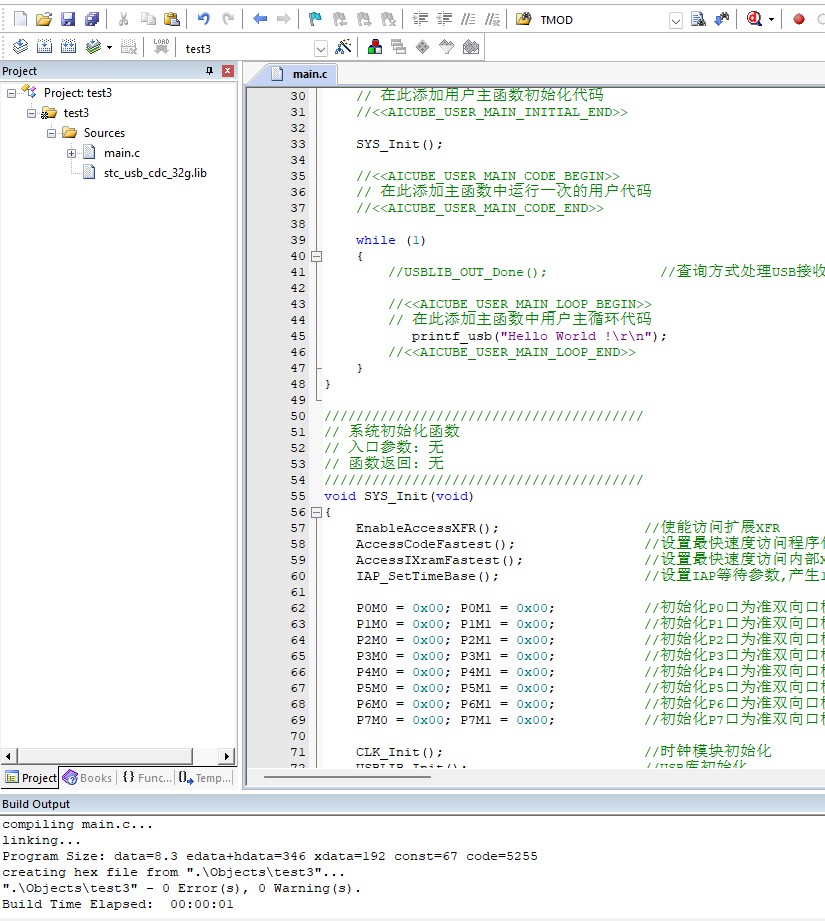825x921 pixels.
Task: Open the test3 target selection dropdown
Action: pyautogui.click(x=321, y=48)
